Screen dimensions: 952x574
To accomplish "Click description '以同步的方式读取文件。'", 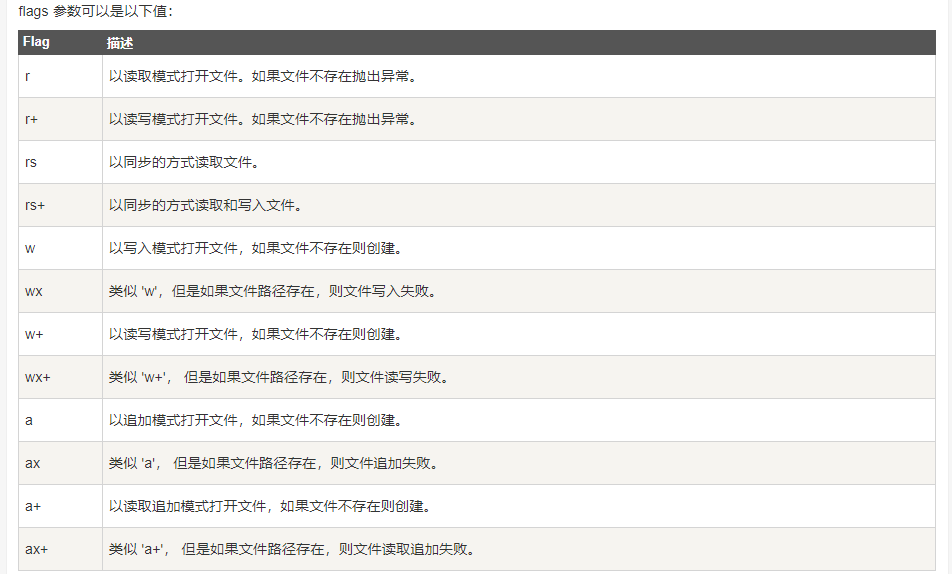I will point(184,162).
